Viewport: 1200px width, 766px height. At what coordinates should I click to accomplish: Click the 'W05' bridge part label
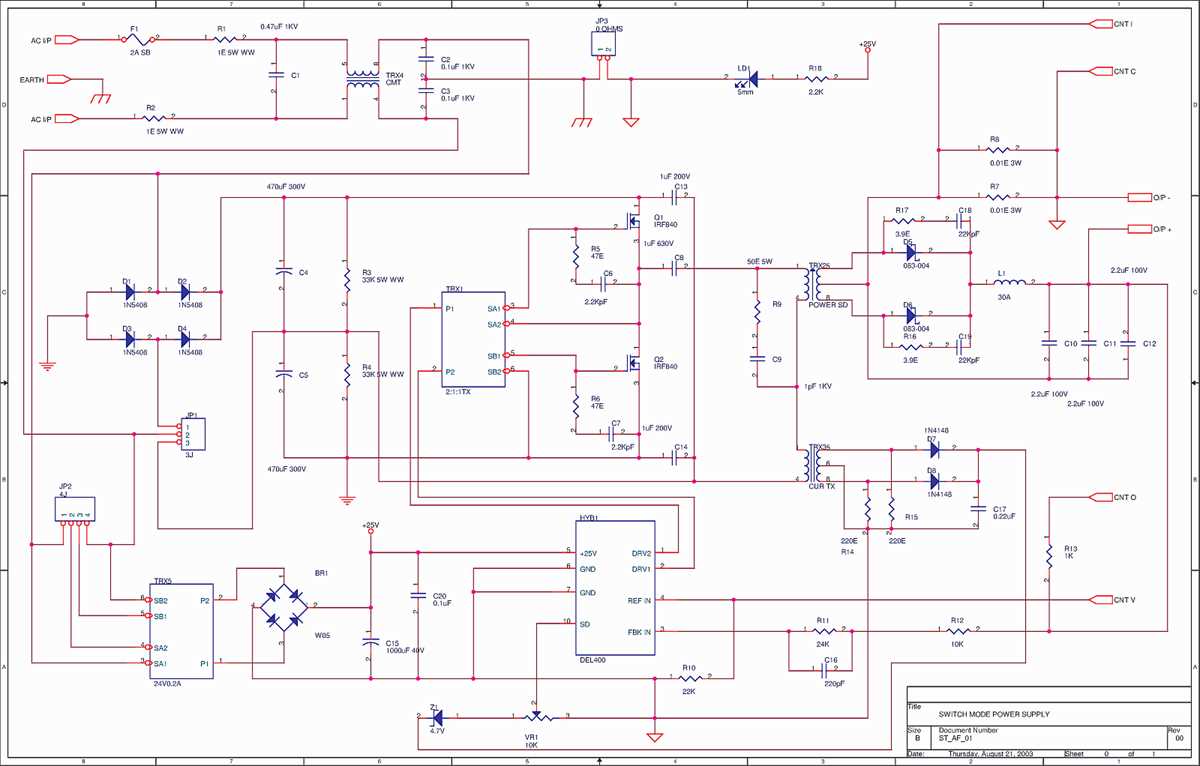point(322,633)
